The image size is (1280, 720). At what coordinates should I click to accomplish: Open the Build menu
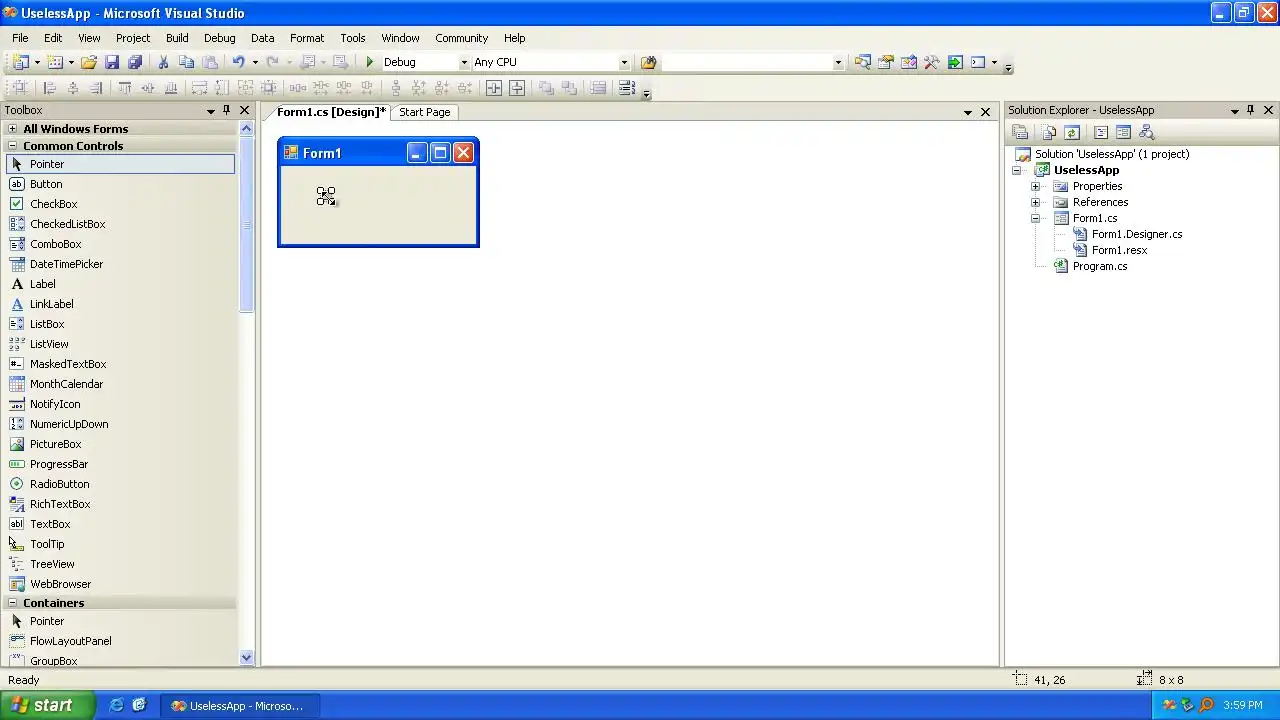click(177, 38)
